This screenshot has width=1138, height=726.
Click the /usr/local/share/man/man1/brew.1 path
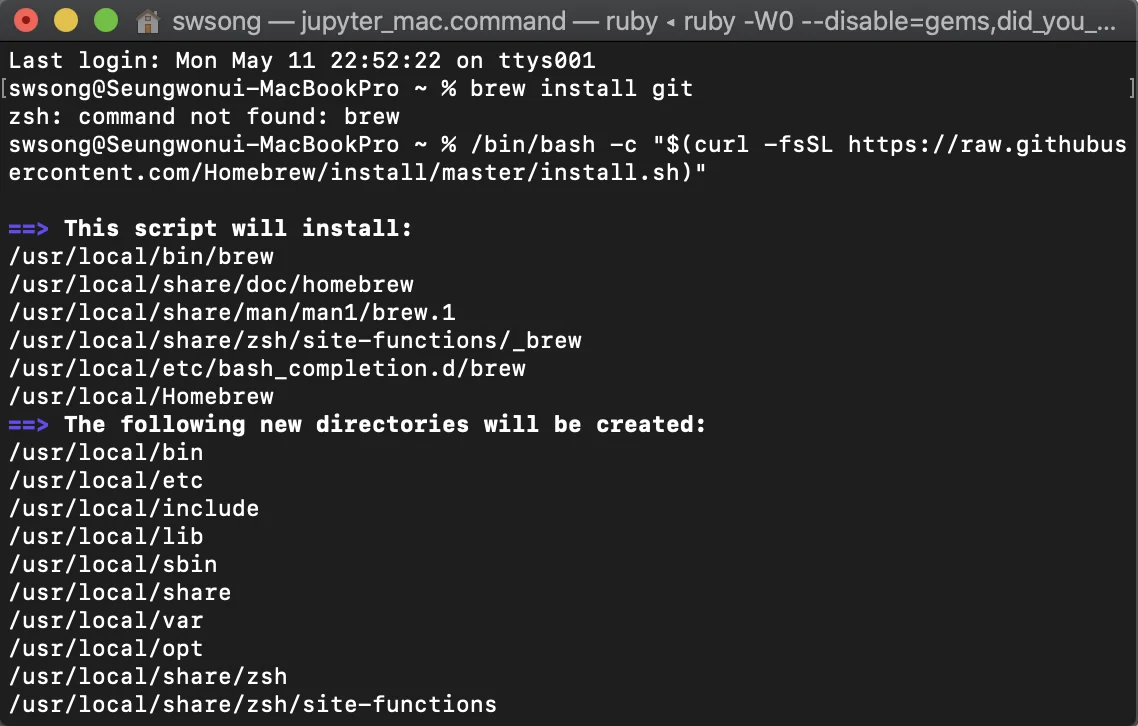point(232,313)
